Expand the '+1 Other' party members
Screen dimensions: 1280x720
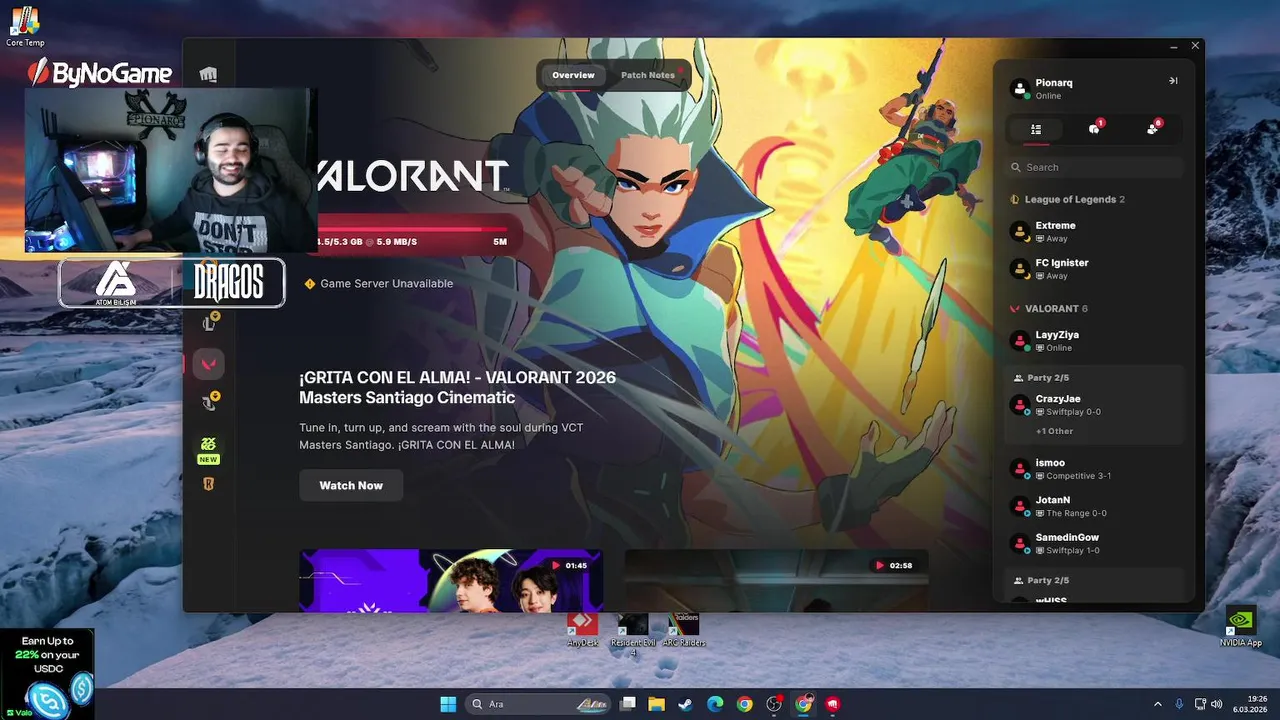click(1054, 431)
